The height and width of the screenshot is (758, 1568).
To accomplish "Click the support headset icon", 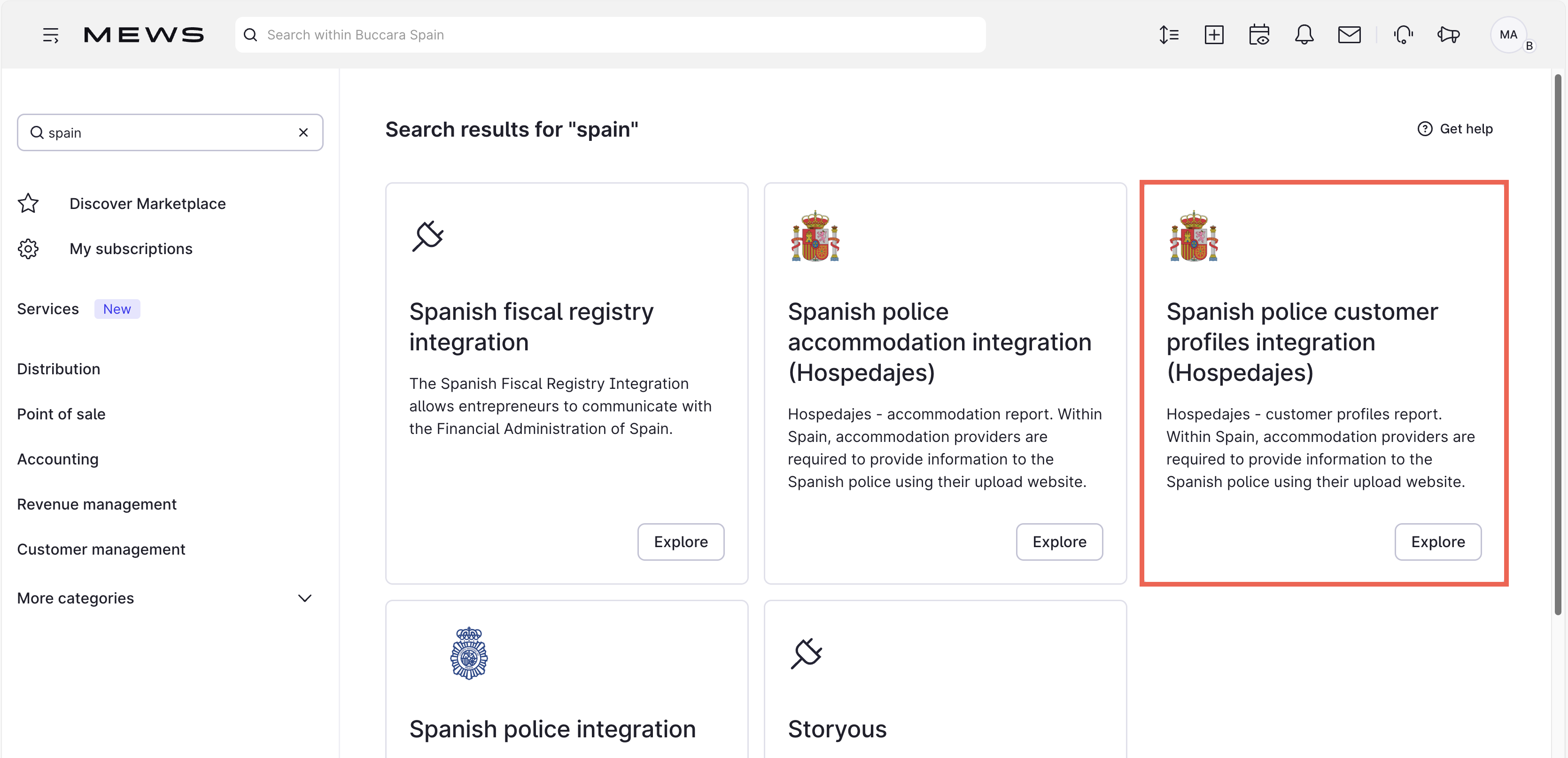I will click(x=1403, y=35).
